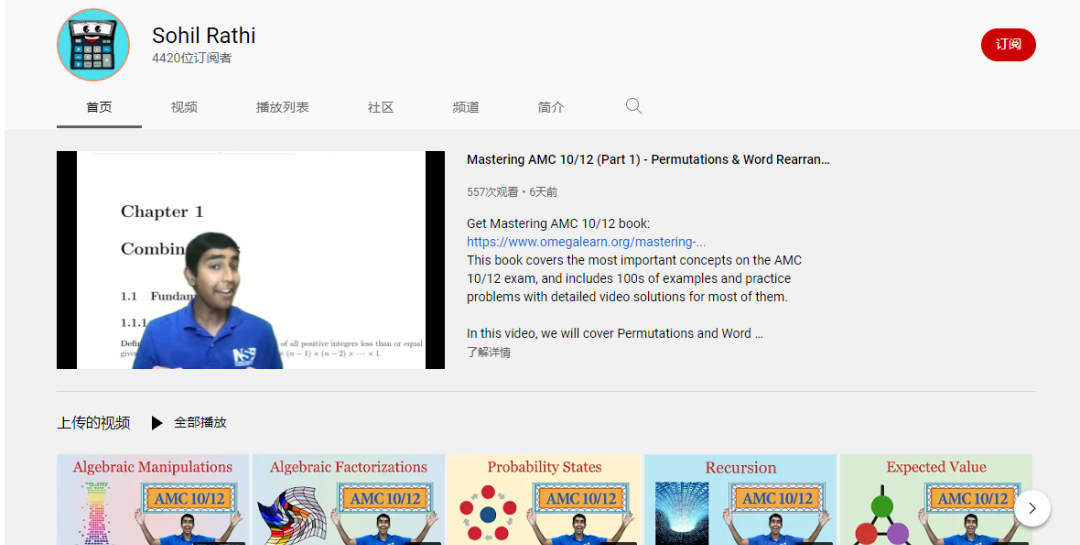View the 简介 tab
1080x545 pixels.
point(551,107)
